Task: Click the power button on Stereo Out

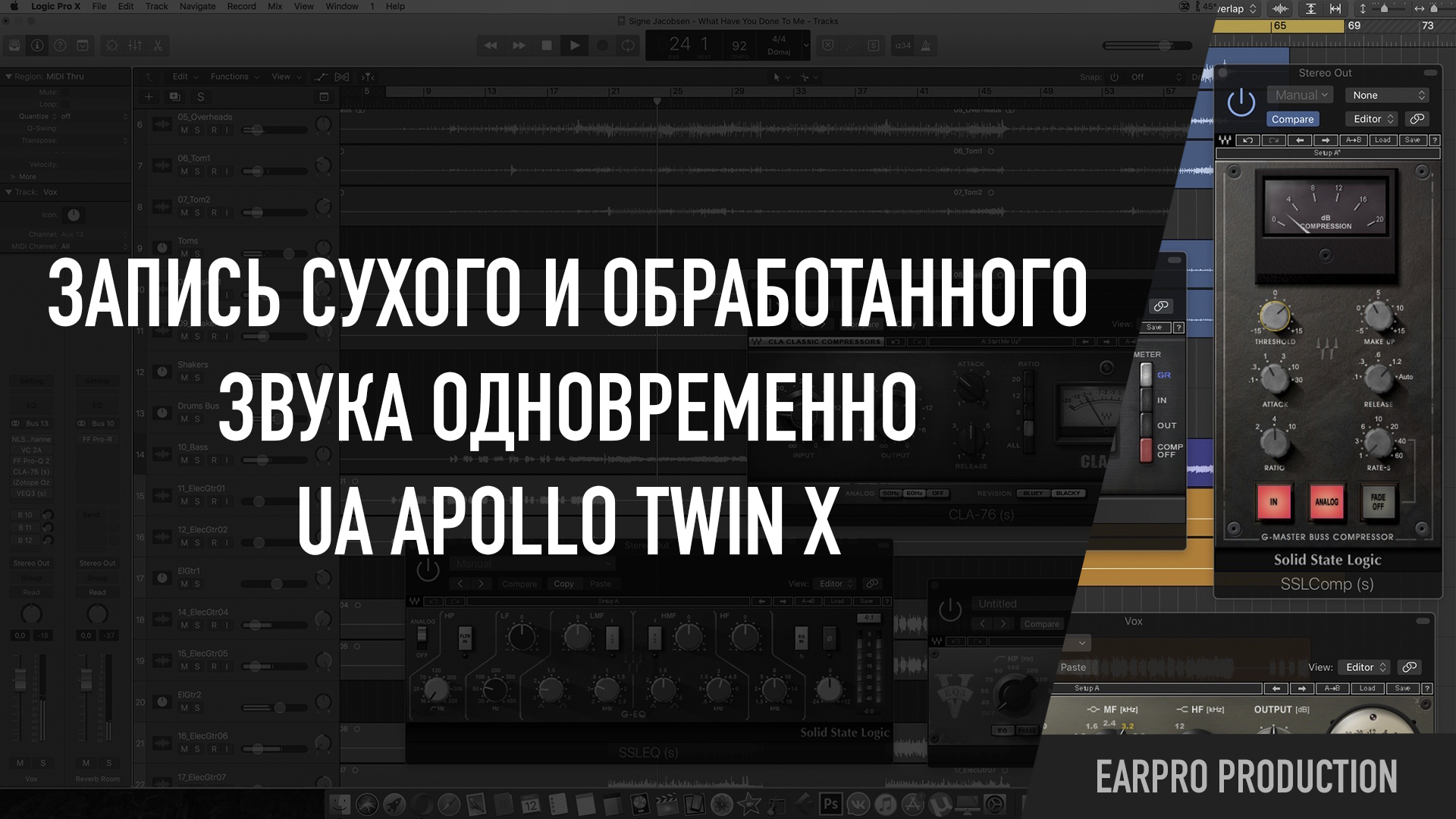Action: [1244, 105]
